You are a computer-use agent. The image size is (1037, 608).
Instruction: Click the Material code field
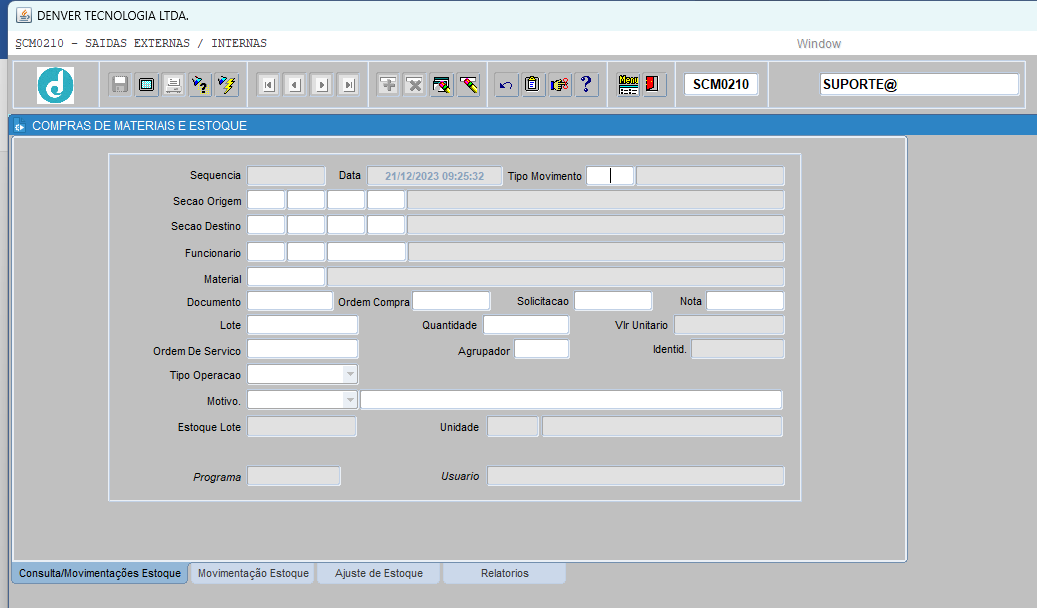pos(286,277)
